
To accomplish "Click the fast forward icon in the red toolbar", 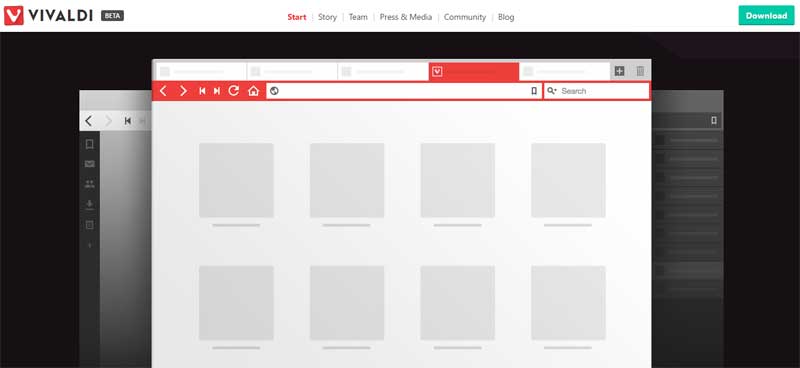I will [217, 91].
